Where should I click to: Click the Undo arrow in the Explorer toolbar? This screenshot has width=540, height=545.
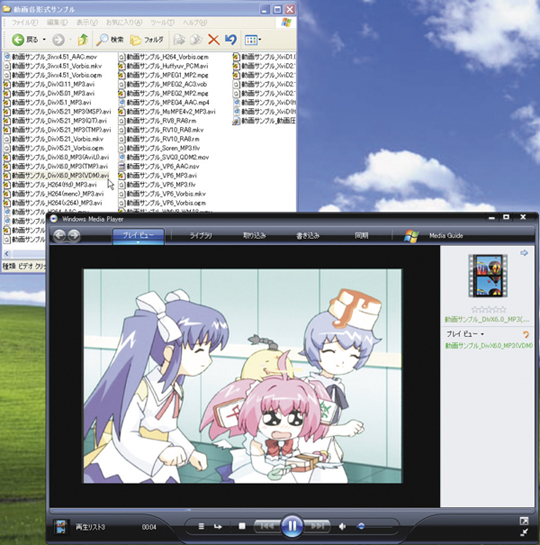pyautogui.click(x=231, y=39)
